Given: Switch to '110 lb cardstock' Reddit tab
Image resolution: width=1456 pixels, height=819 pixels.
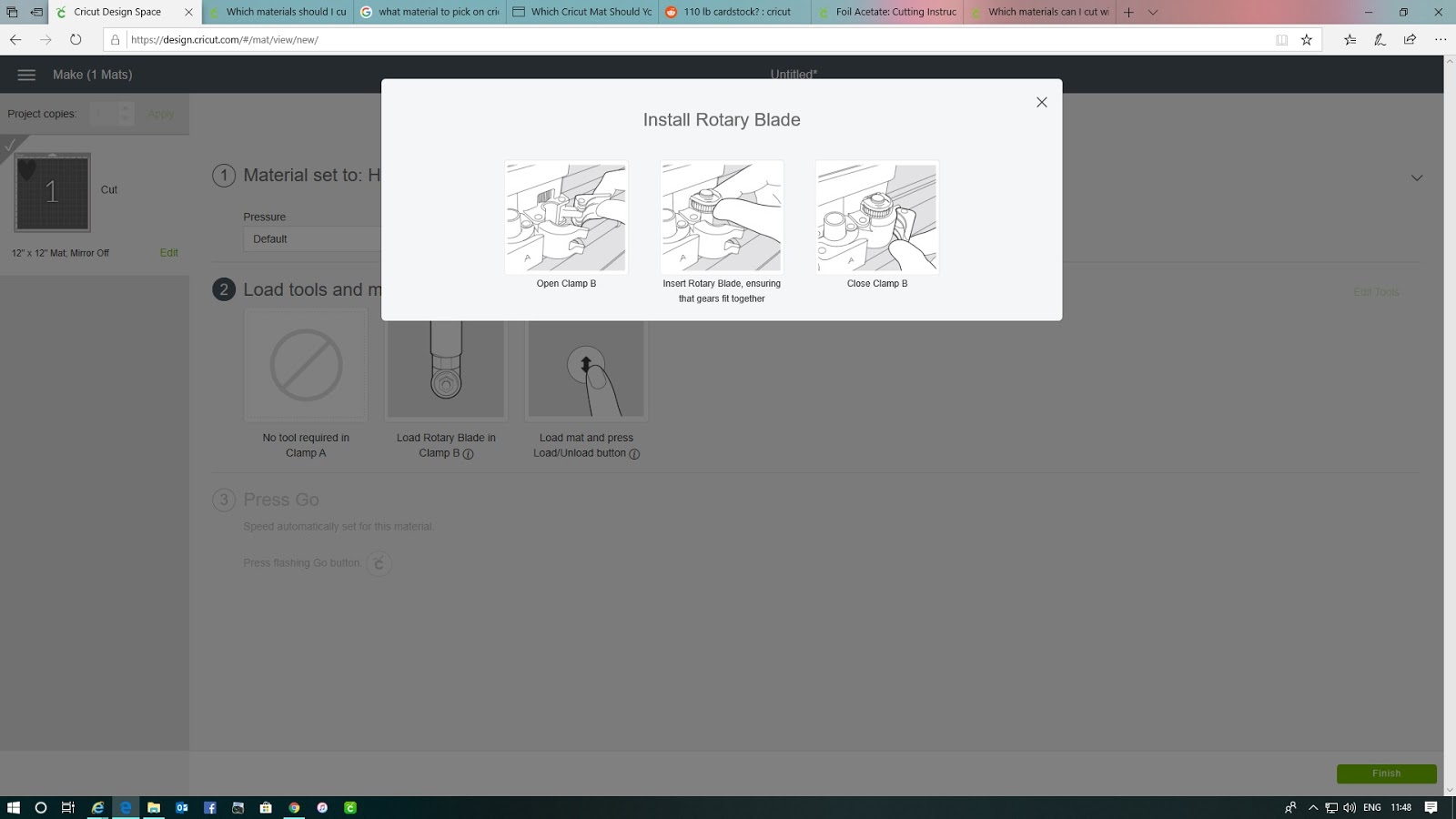Looking at the screenshot, I should pos(735,12).
